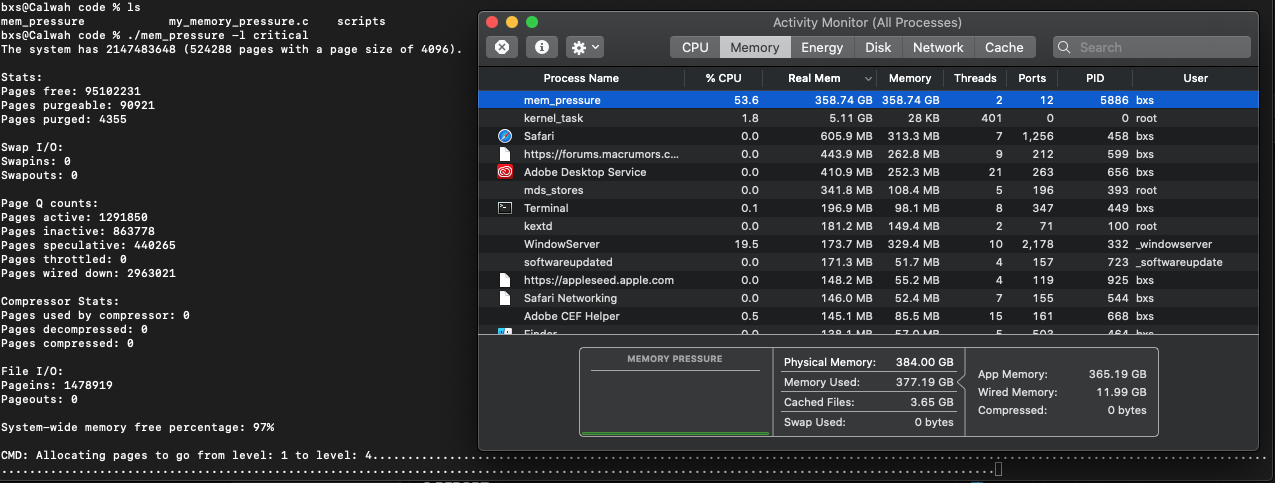
Task: Click the Memory Pressure graph
Action: click(x=675, y=393)
